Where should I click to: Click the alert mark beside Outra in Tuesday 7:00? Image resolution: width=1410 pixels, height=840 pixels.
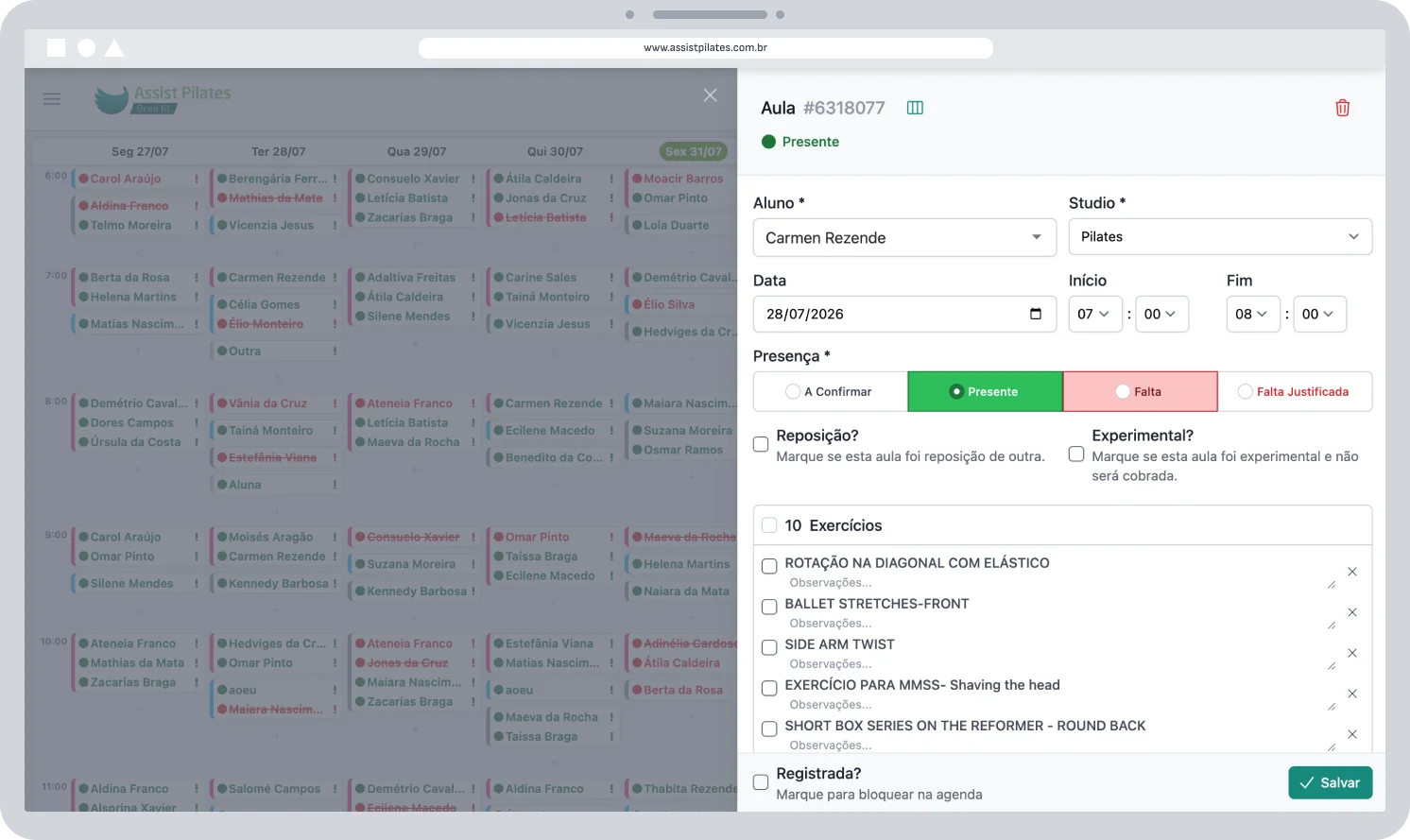[335, 351]
